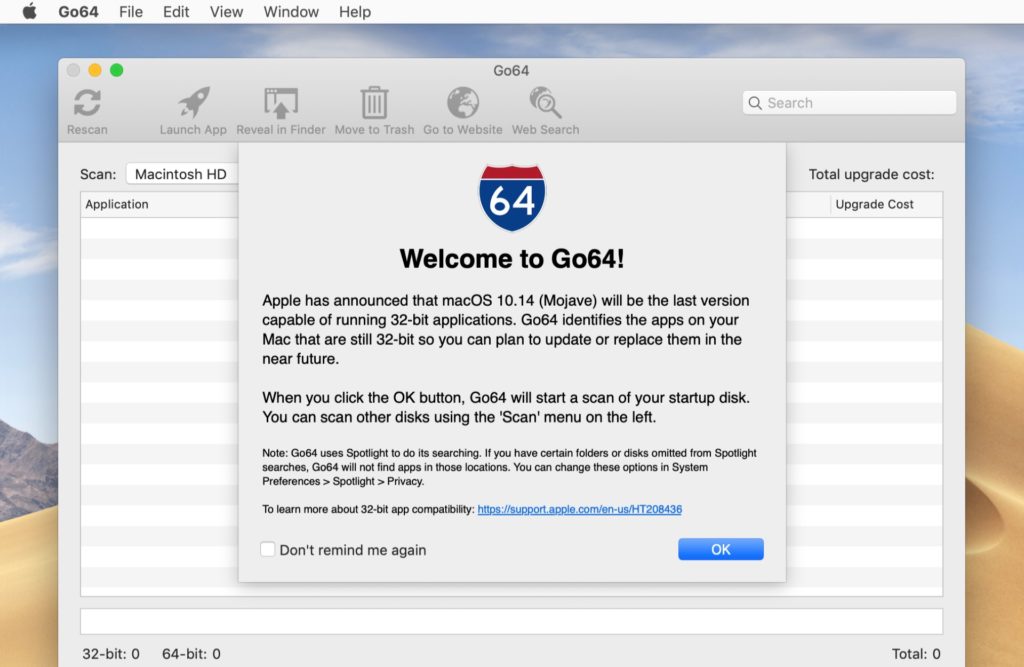The image size is (1024, 667).
Task: Open the Window menu
Action: 291,12
